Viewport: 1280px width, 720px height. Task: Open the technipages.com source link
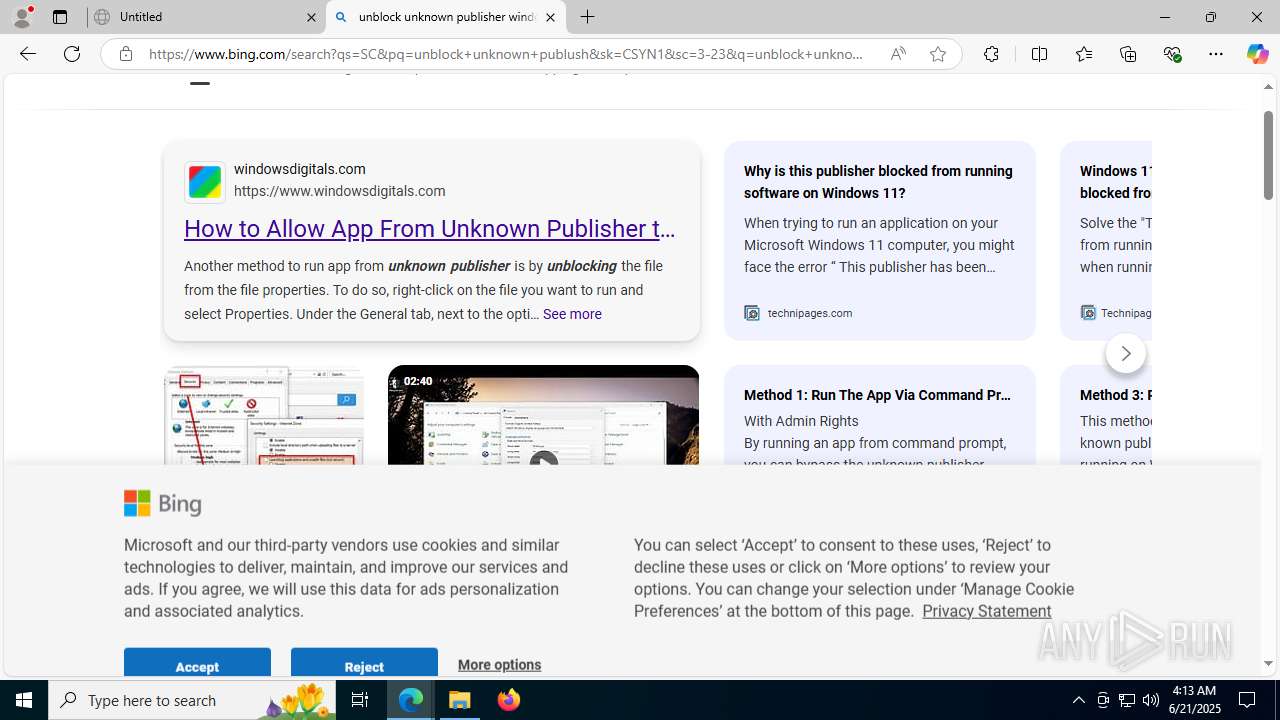(810, 313)
